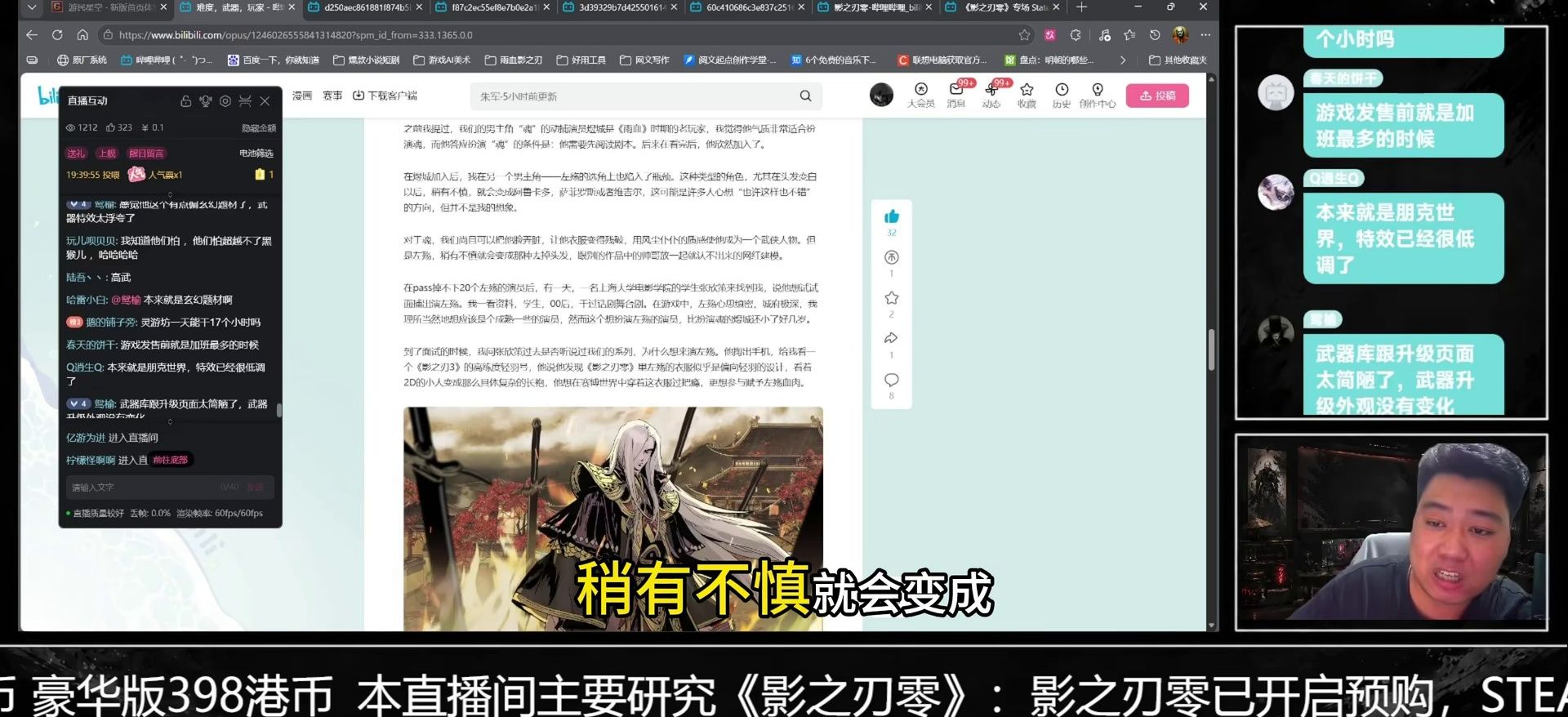1568x717 pixels.
Task: Click 下载客户端 link
Action: (x=385, y=96)
